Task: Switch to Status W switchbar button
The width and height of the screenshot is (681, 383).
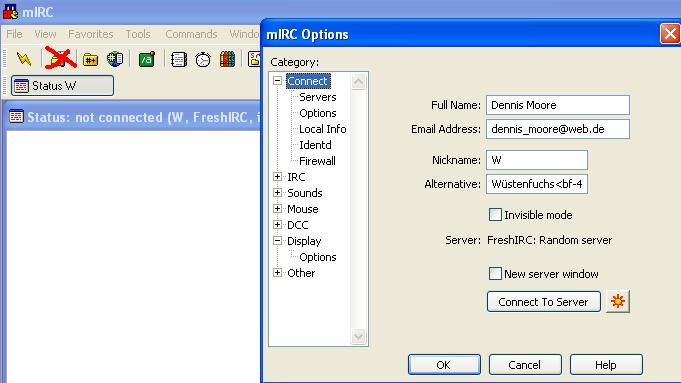Action: 63,86
